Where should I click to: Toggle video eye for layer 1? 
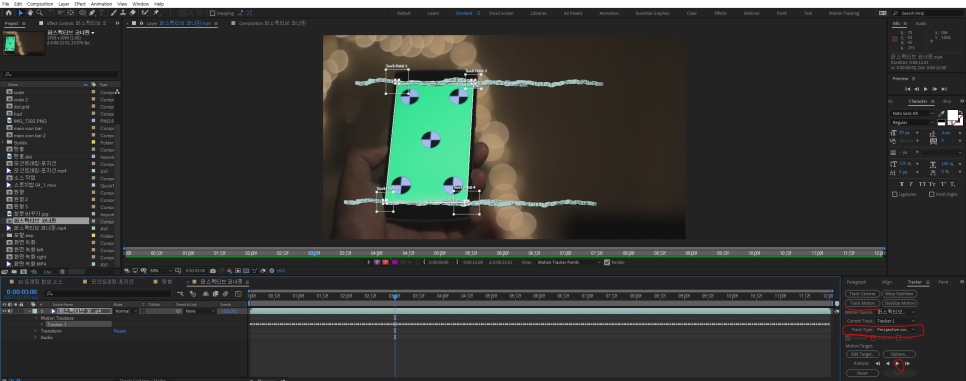coord(4,311)
